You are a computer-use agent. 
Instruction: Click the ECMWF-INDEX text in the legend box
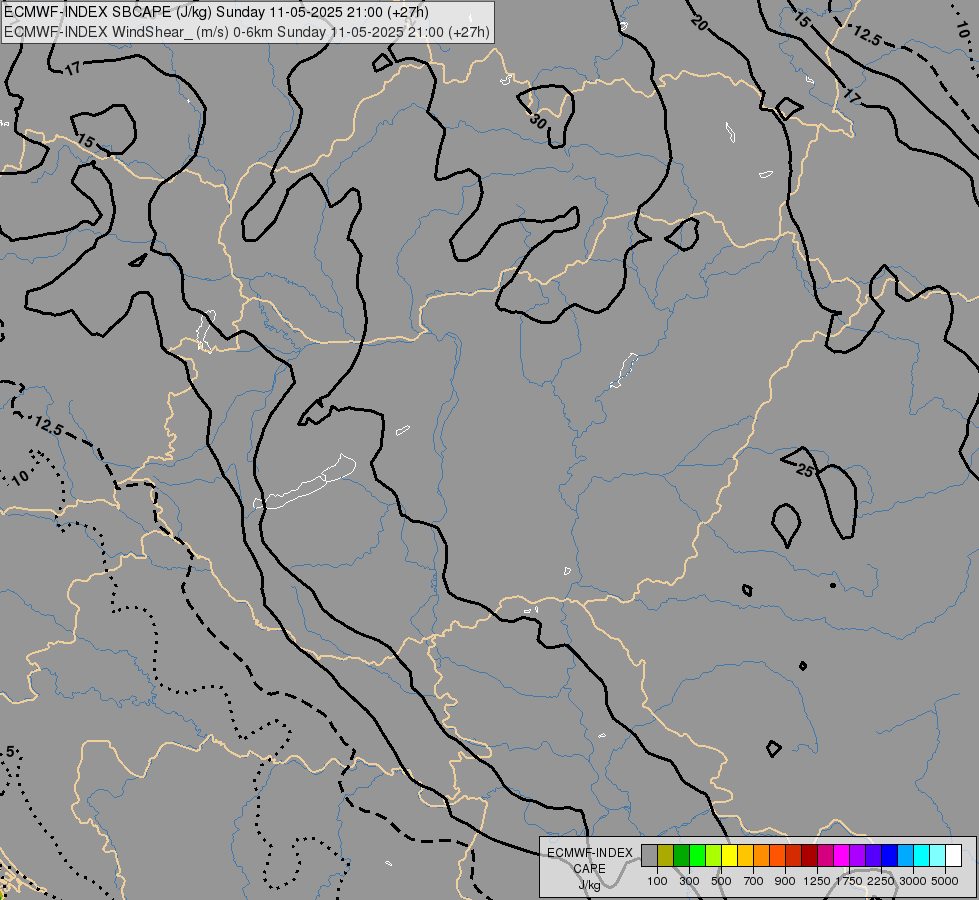pyautogui.click(x=590, y=853)
